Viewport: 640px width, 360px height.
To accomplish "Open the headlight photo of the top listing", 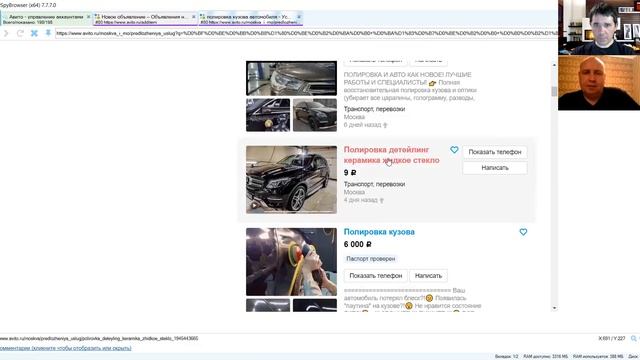I will (291, 78).
